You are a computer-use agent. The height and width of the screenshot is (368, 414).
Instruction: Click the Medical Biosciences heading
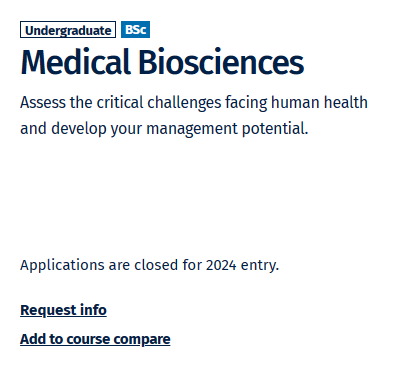[162, 62]
